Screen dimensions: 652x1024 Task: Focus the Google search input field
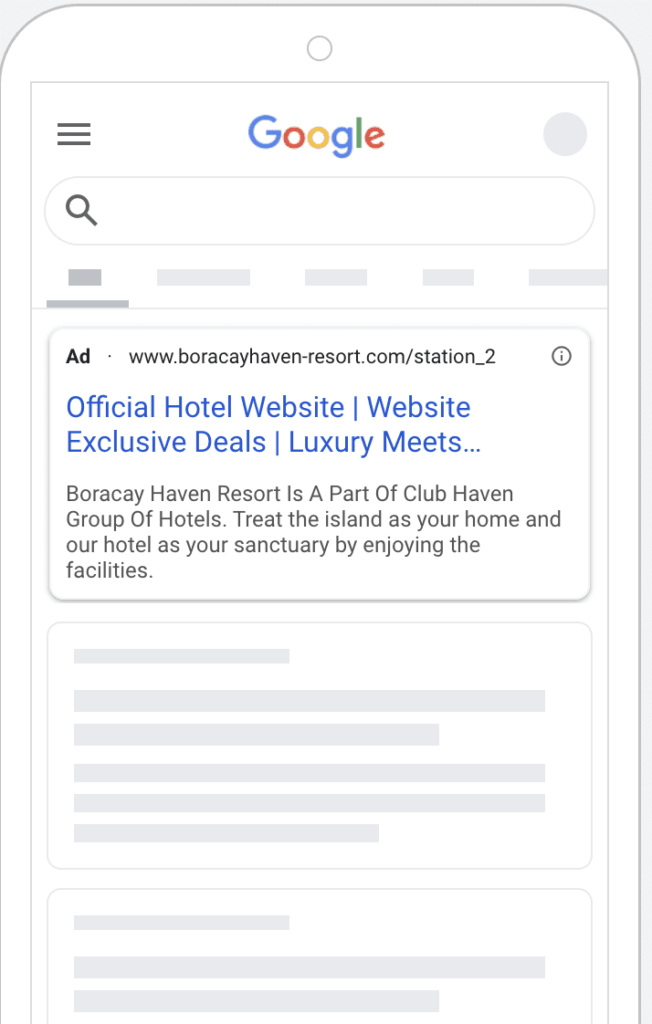[x=340, y=211]
